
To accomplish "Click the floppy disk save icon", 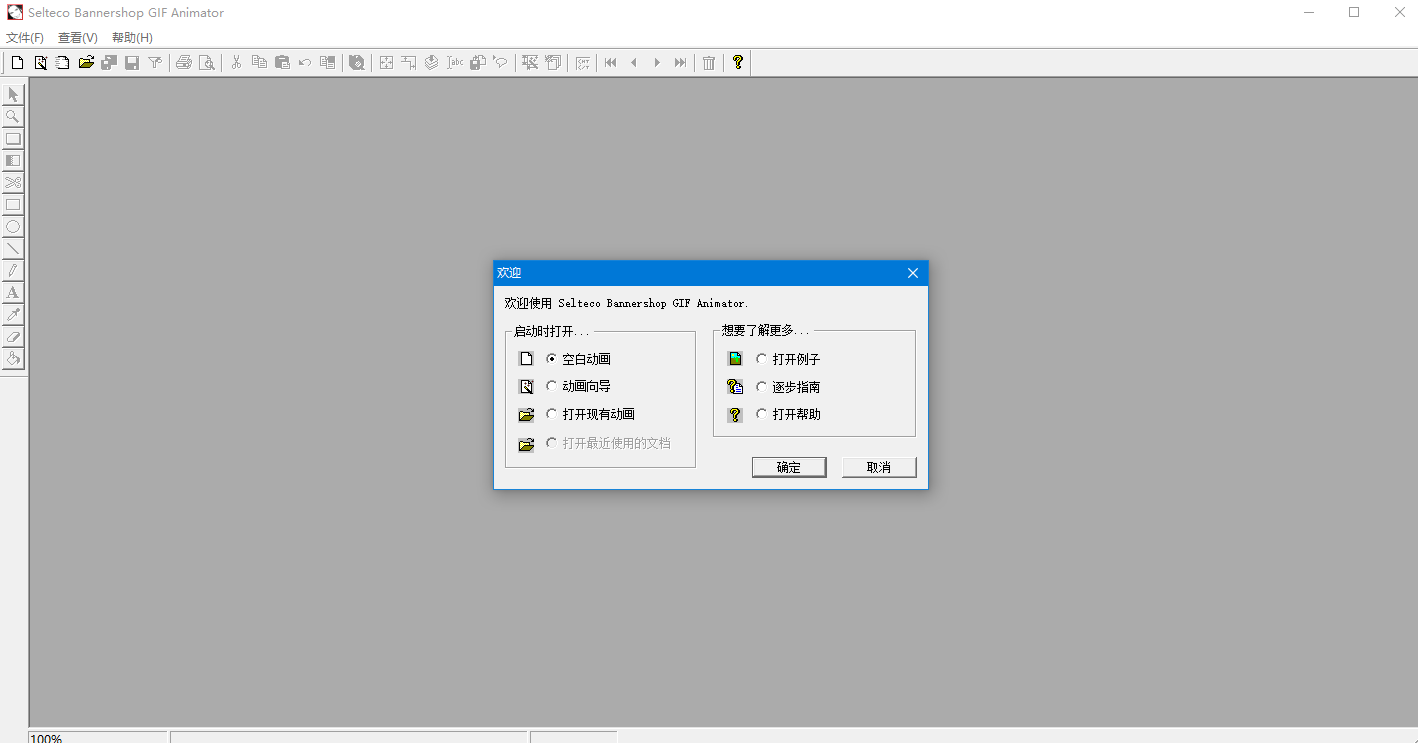I will coord(132,63).
